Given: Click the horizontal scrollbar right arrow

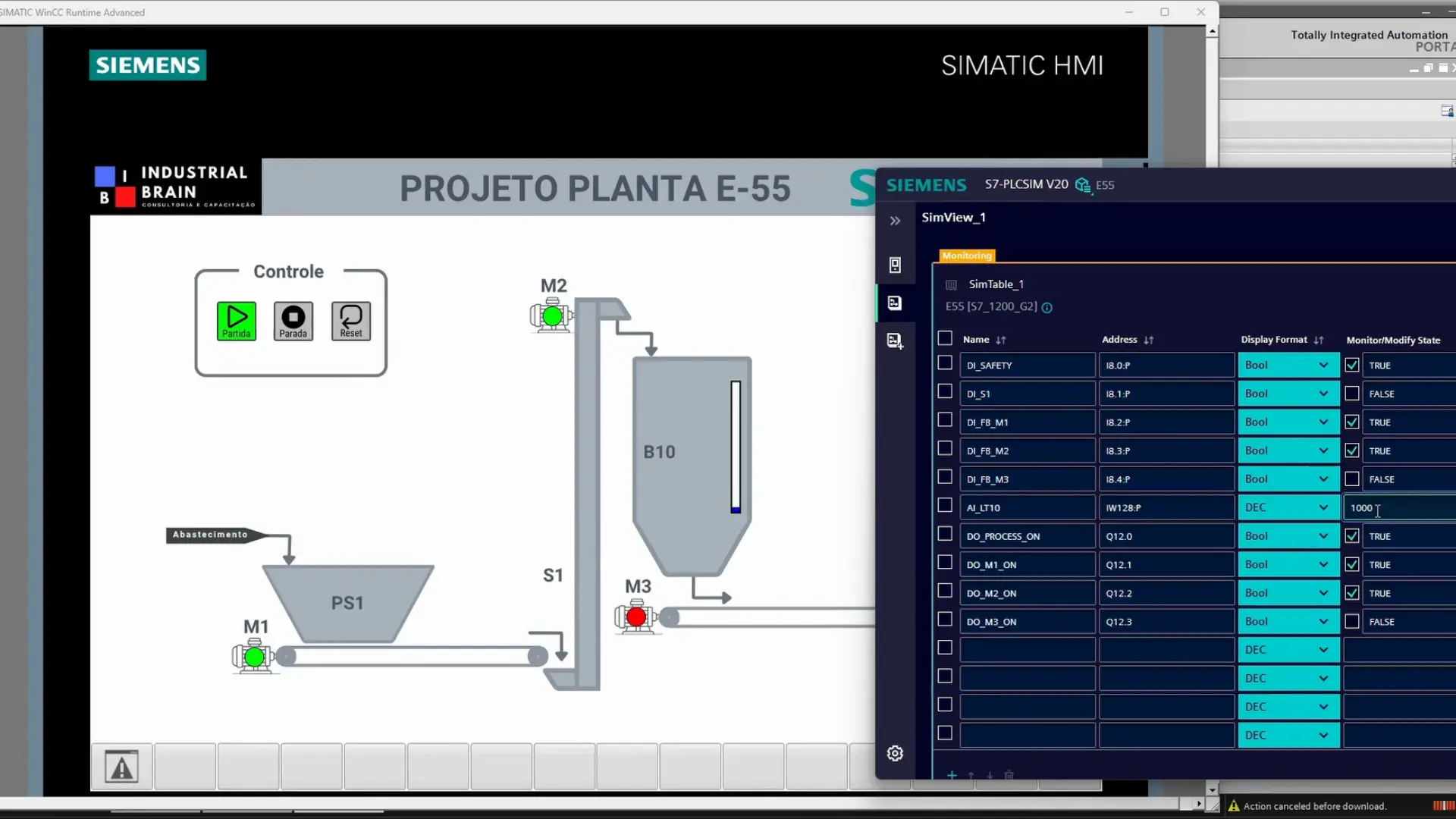Looking at the screenshot, I should point(1198,803).
